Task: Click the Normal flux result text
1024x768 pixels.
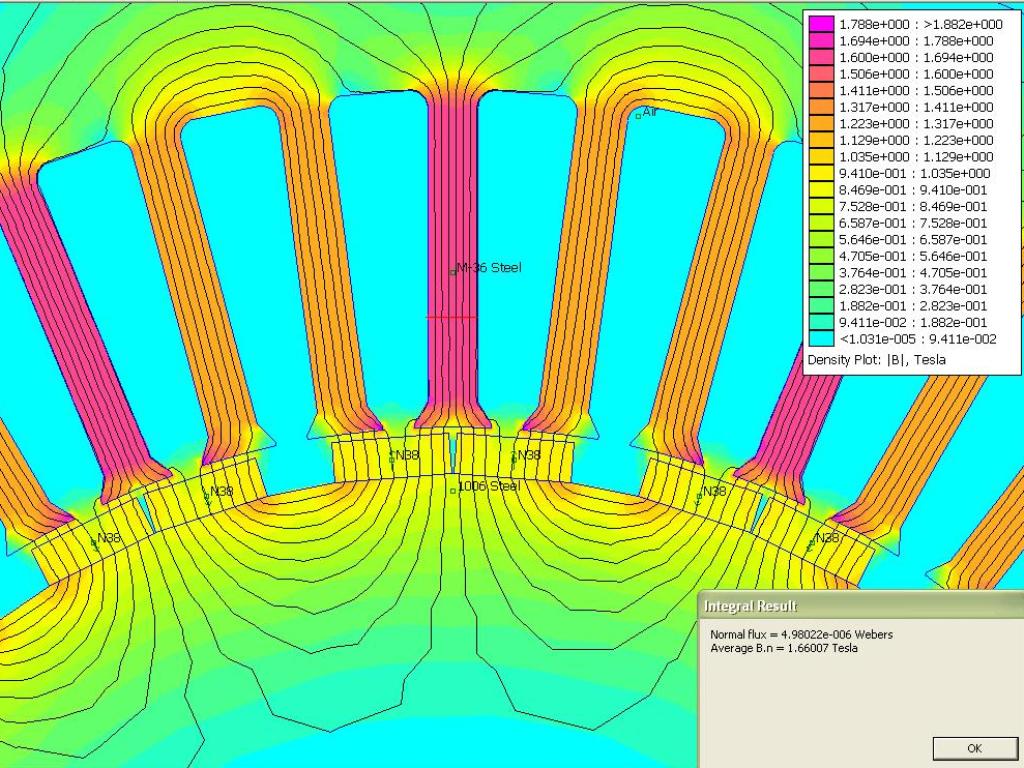Action: [801, 634]
